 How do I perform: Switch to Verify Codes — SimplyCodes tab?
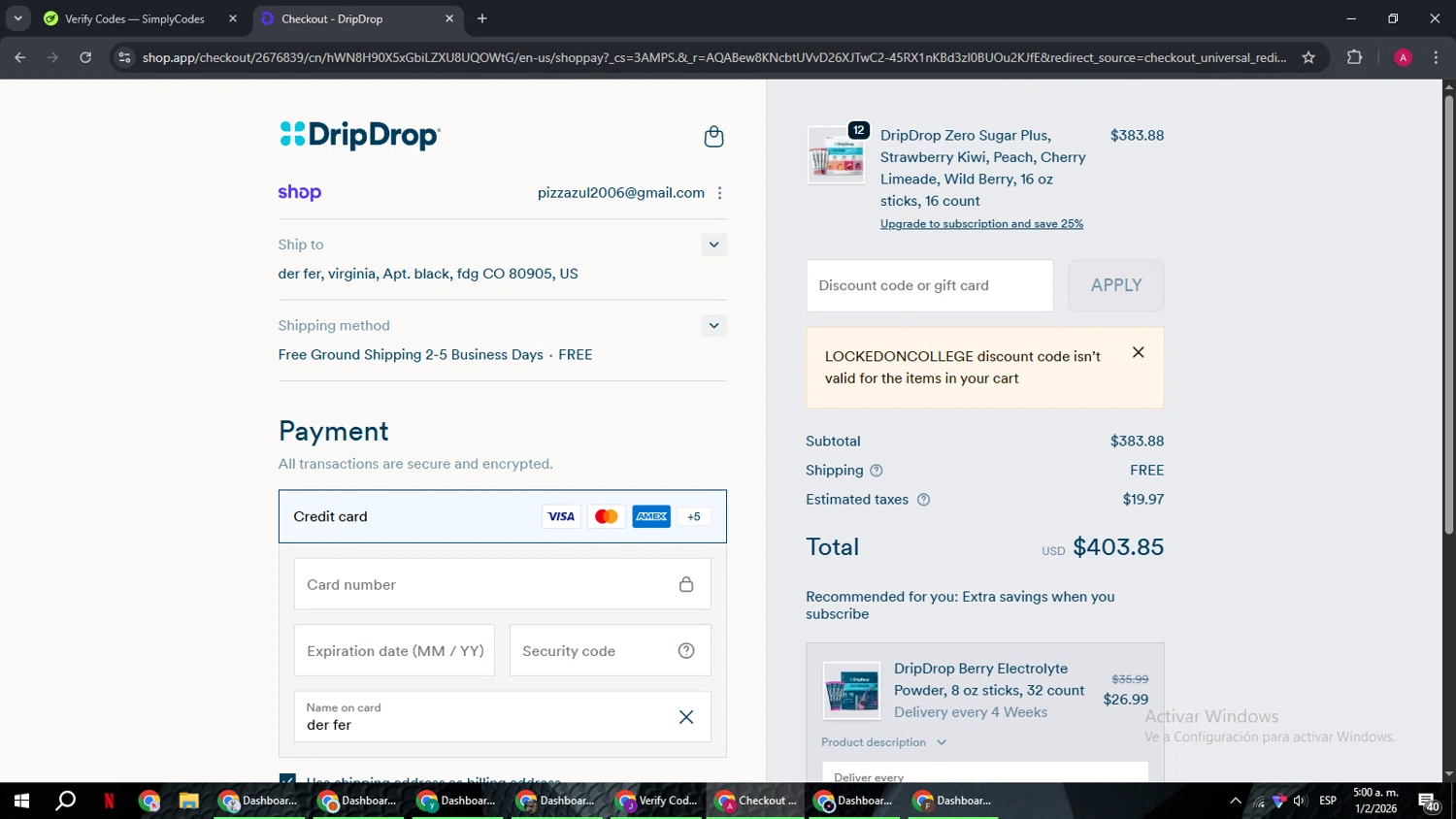pos(135,18)
